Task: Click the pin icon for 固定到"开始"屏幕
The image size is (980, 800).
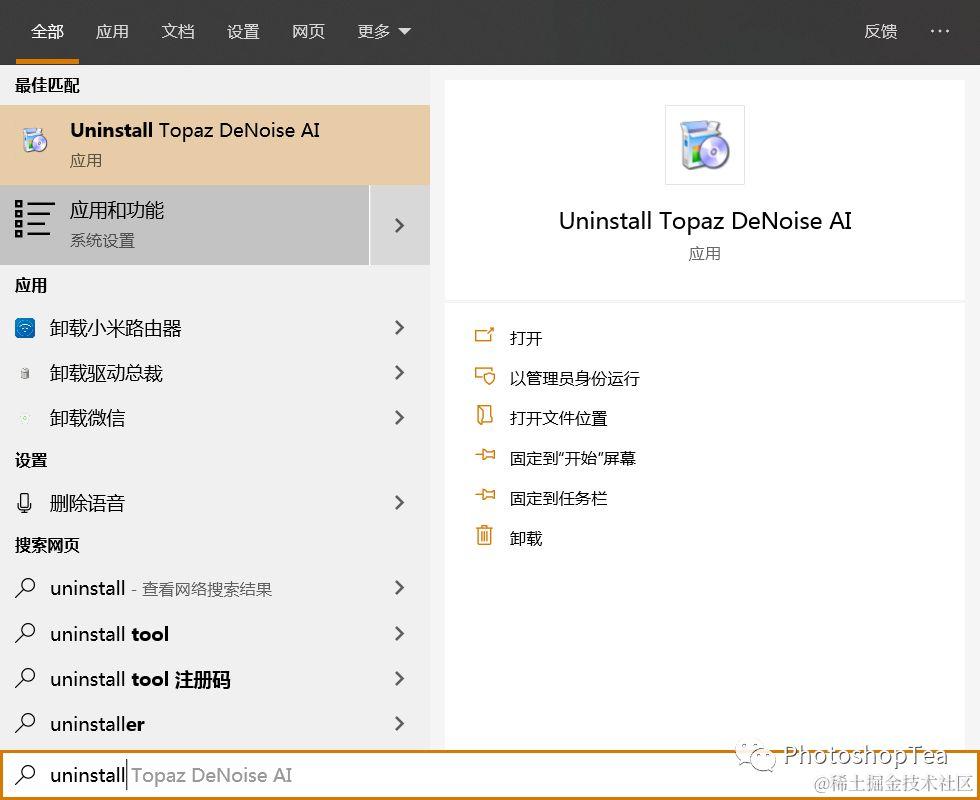Action: [485, 455]
